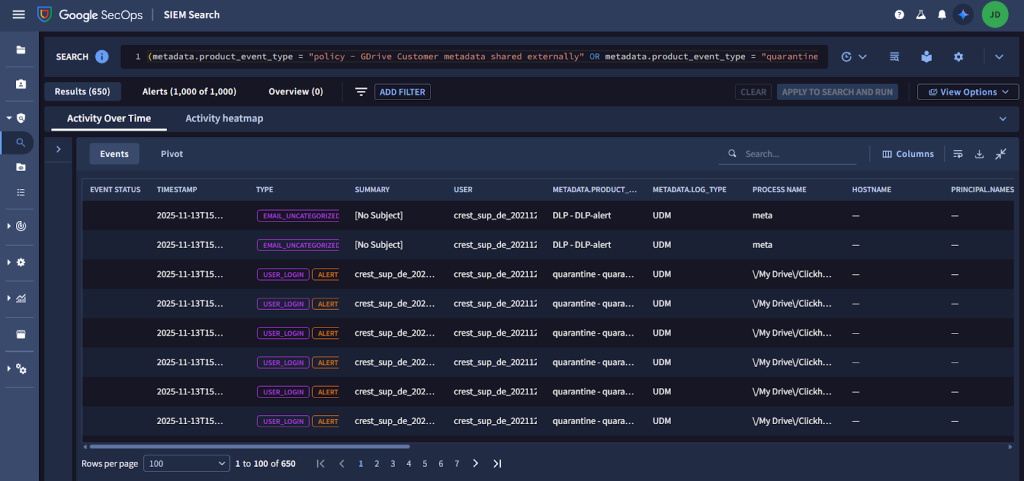The image size is (1024, 481).
Task: Toggle text wrap in the table
Action: pos(958,154)
